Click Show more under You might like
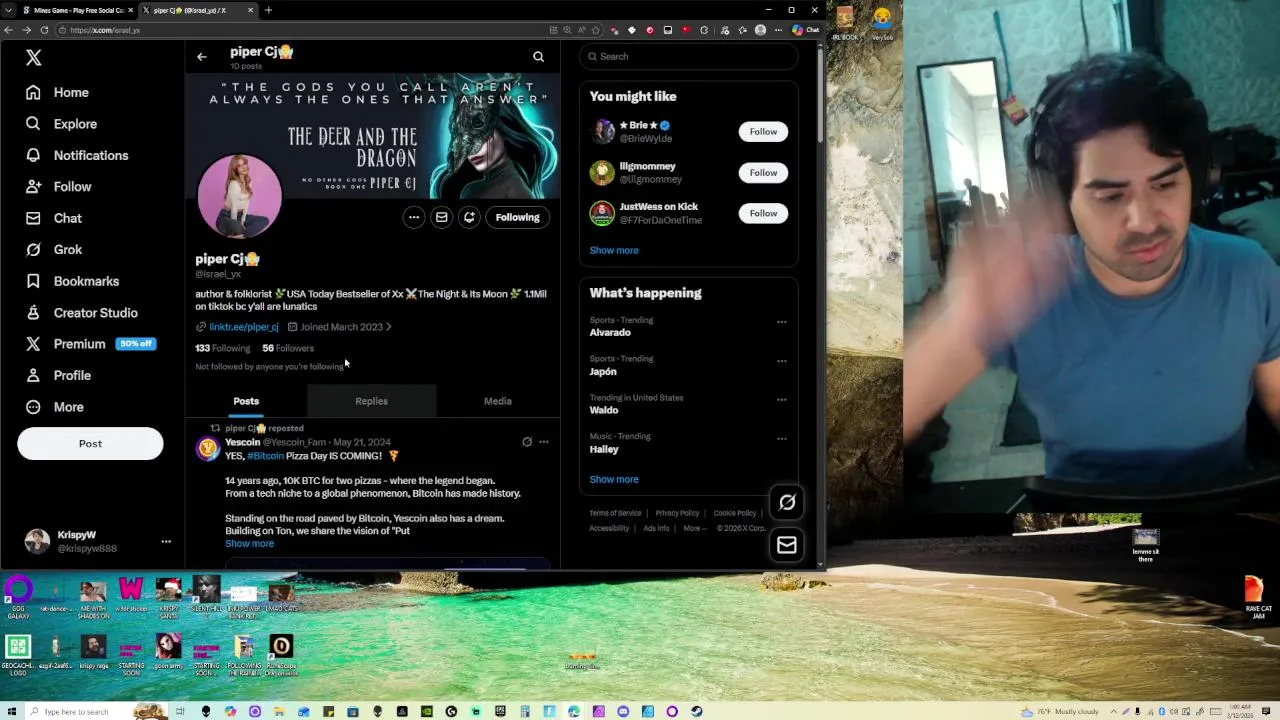 tap(614, 251)
